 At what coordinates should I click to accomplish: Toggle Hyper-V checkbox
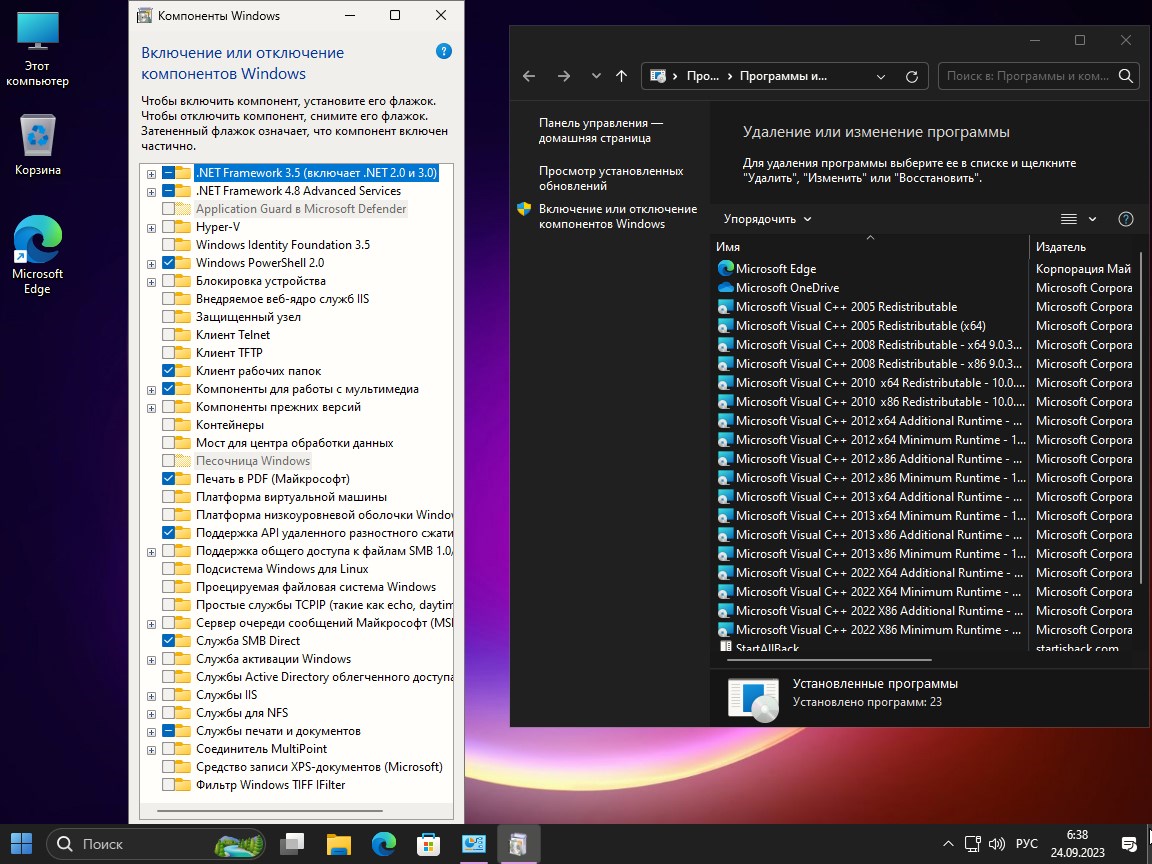coord(168,227)
